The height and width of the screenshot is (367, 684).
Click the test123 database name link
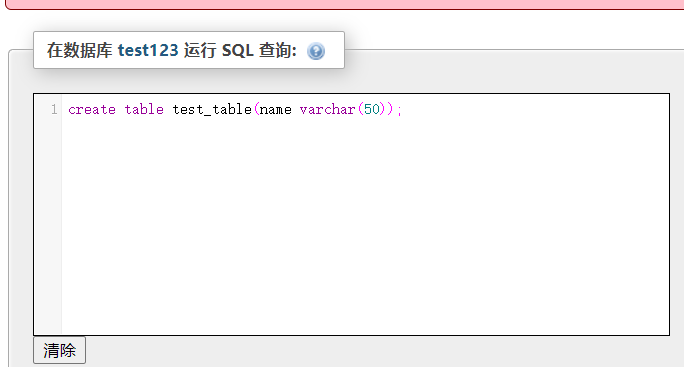148,50
